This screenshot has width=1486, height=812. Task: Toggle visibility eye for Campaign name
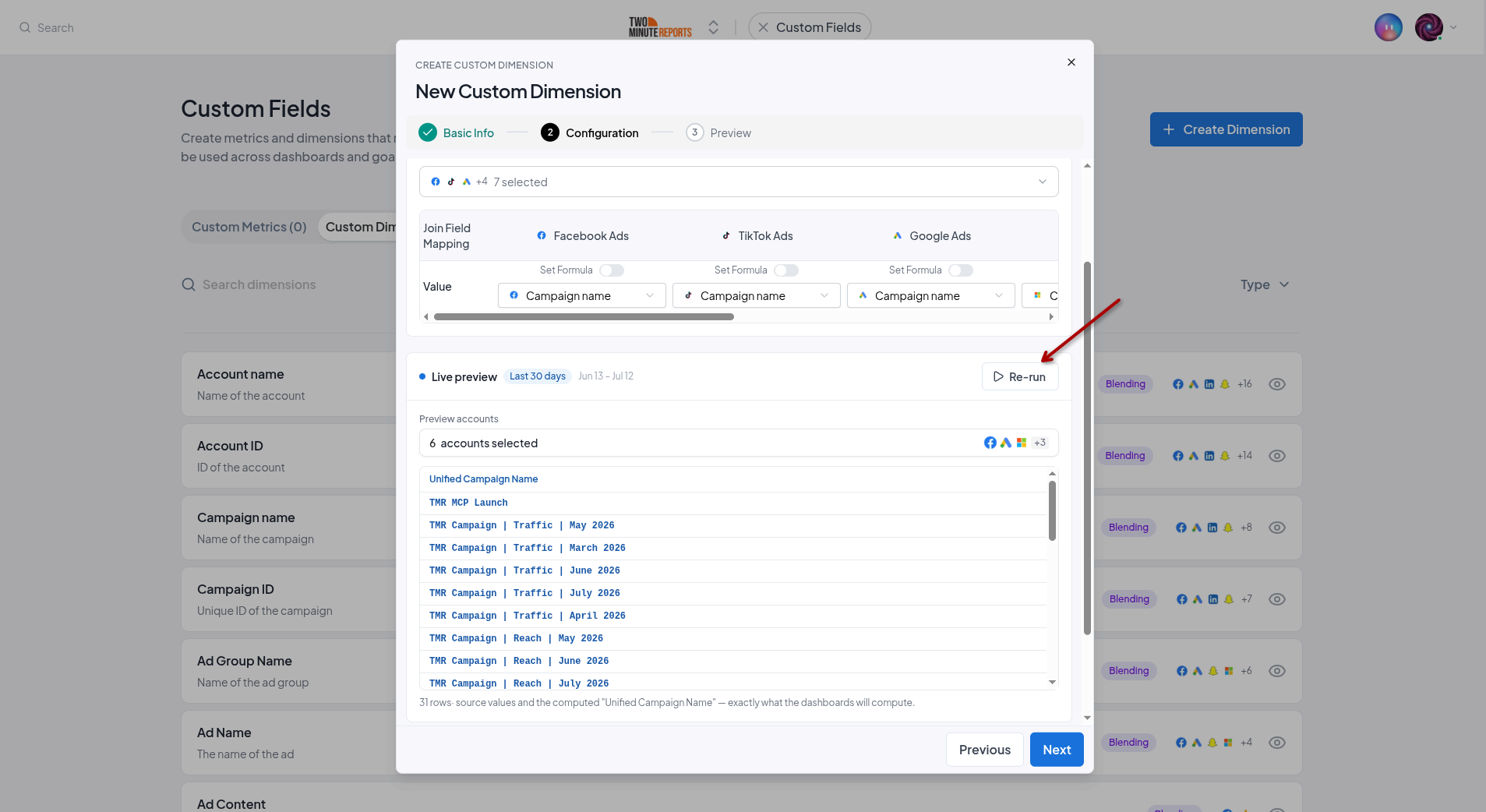click(1277, 528)
